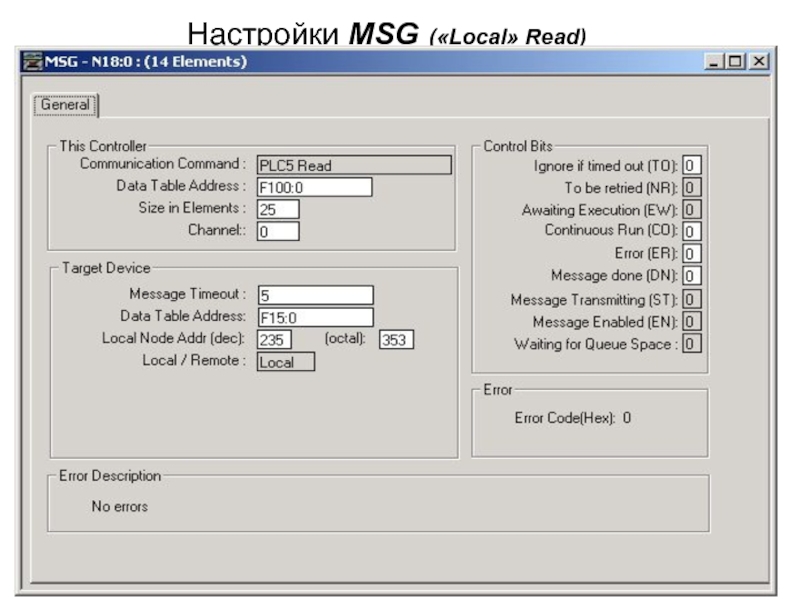Viewport: 800px width, 600px height.
Task: Click the Message Timeout field
Action: pos(314,295)
